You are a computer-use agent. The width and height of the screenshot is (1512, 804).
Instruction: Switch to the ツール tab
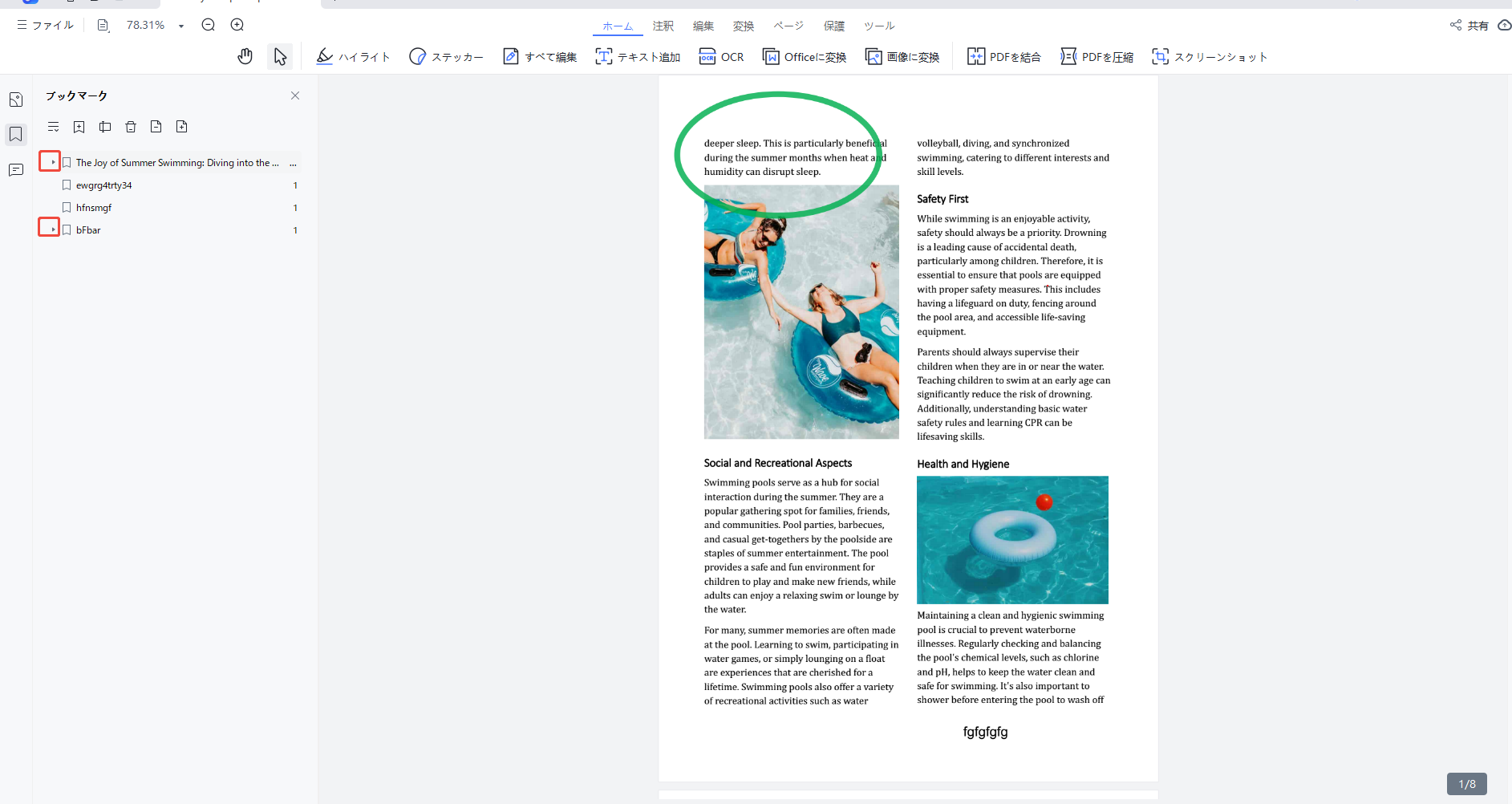click(x=879, y=26)
